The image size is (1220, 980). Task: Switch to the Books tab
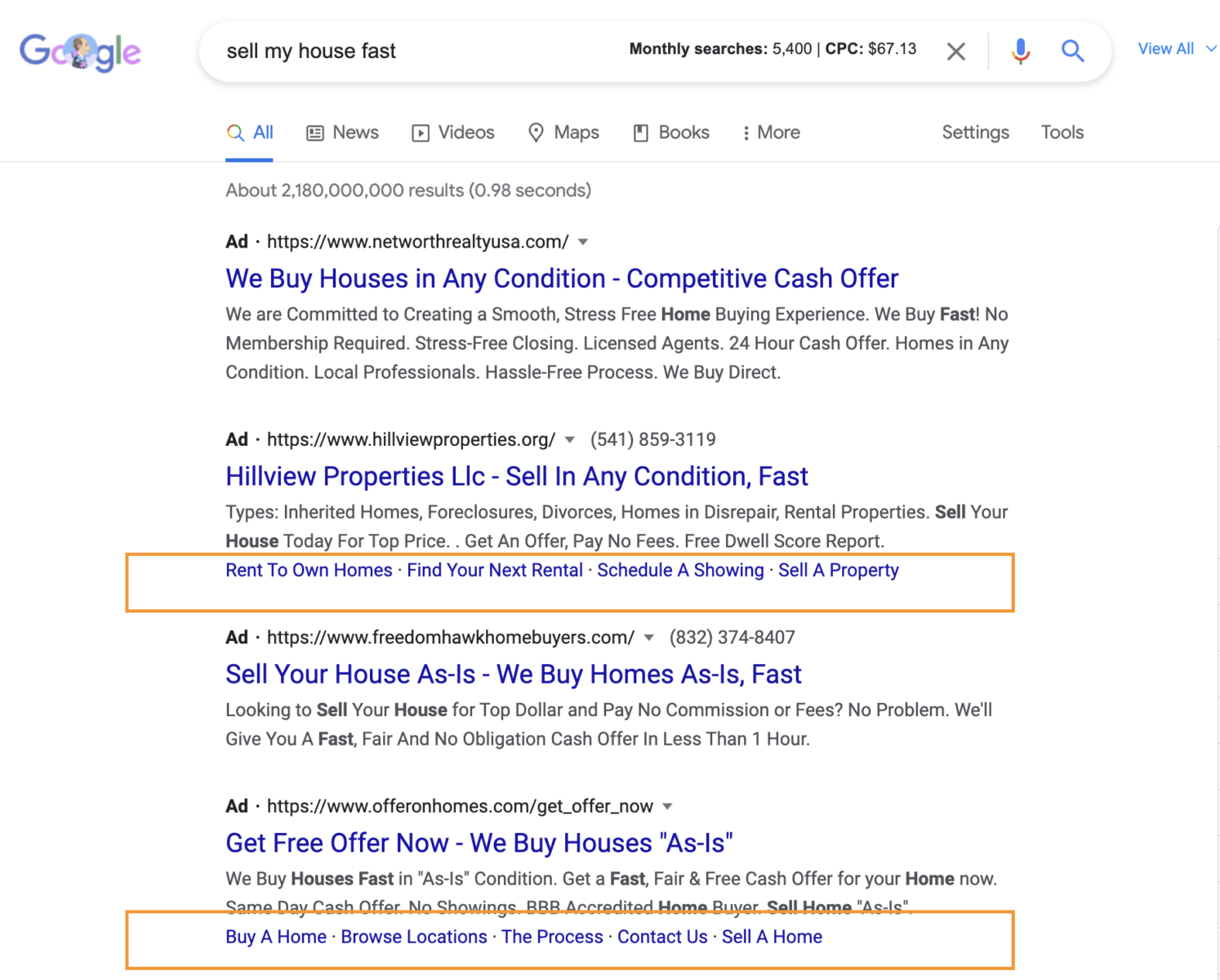[671, 132]
